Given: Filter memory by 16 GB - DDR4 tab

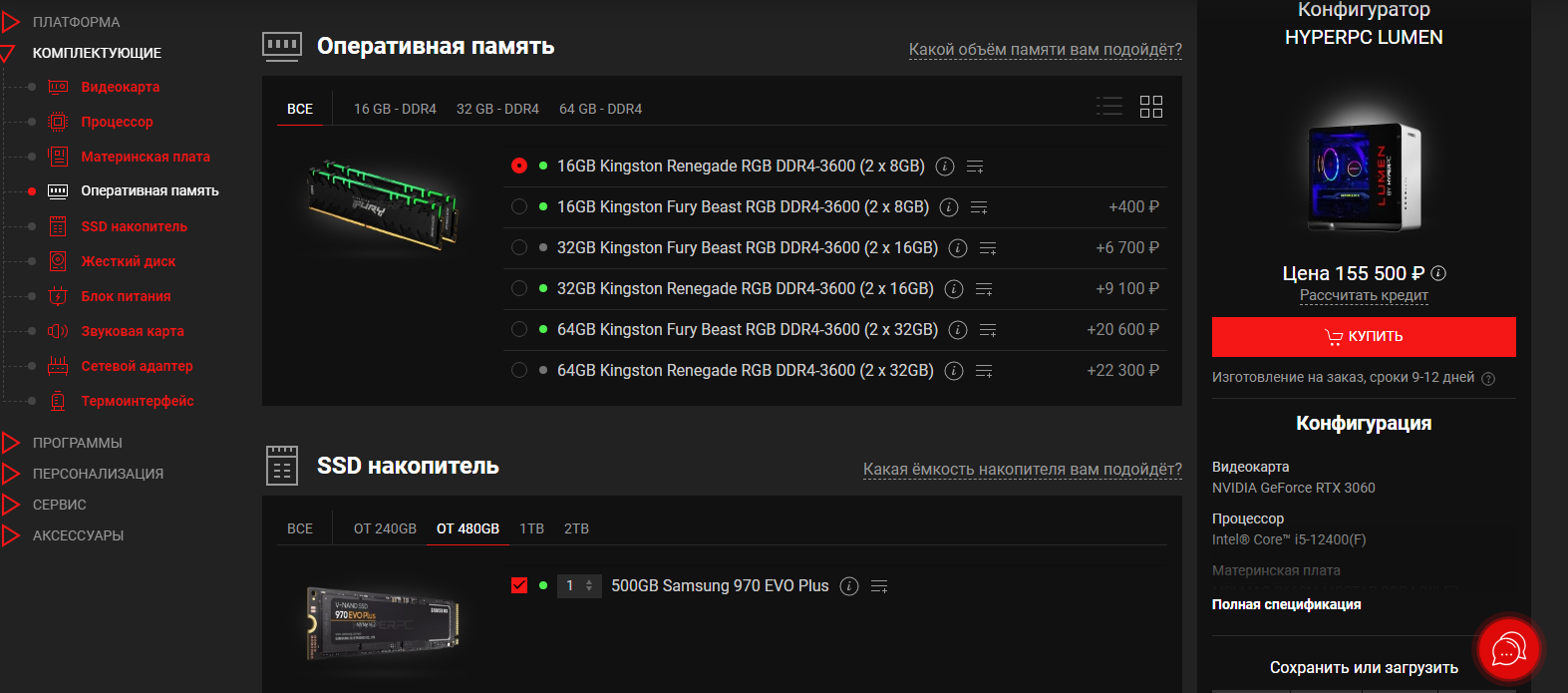Looking at the screenshot, I should tap(395, 109).
